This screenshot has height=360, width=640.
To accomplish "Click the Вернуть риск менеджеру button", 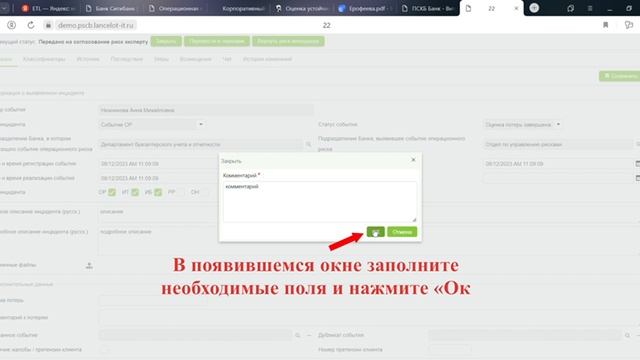I will (x=288, y=41).
